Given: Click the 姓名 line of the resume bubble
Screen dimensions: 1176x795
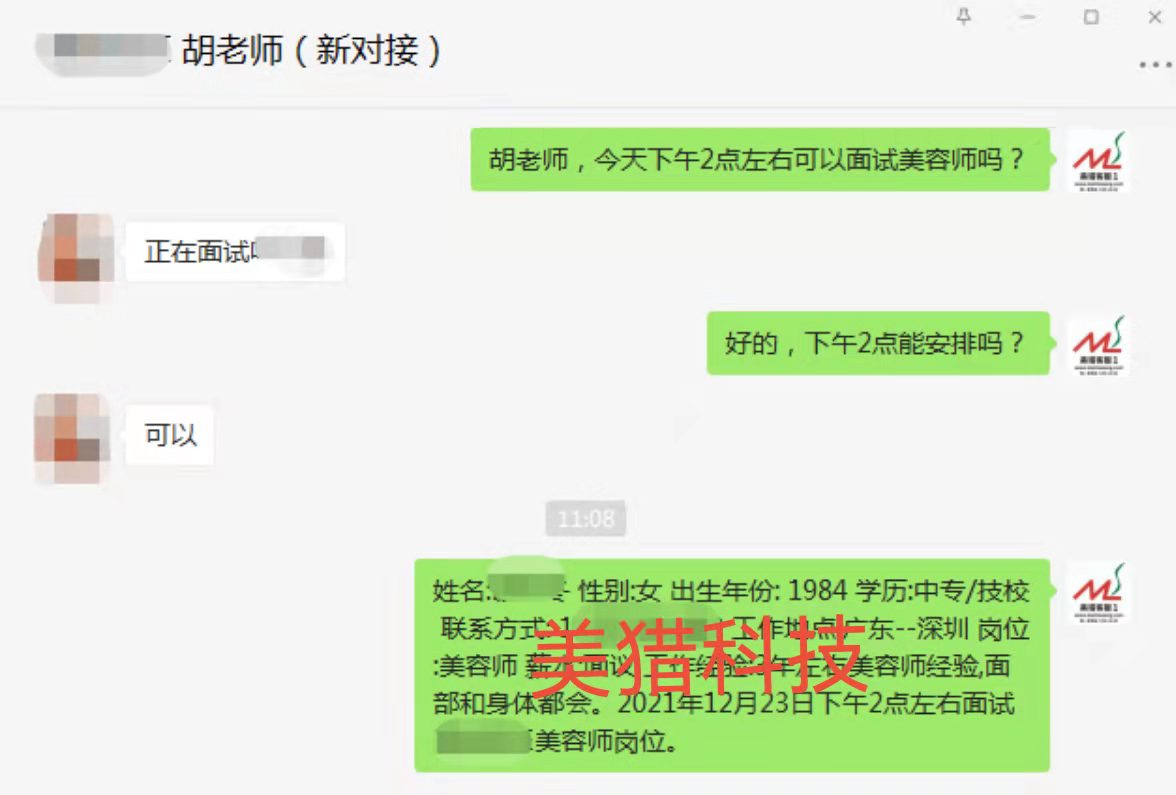Looking at the screenshot, I should click(x=731, y=591).
